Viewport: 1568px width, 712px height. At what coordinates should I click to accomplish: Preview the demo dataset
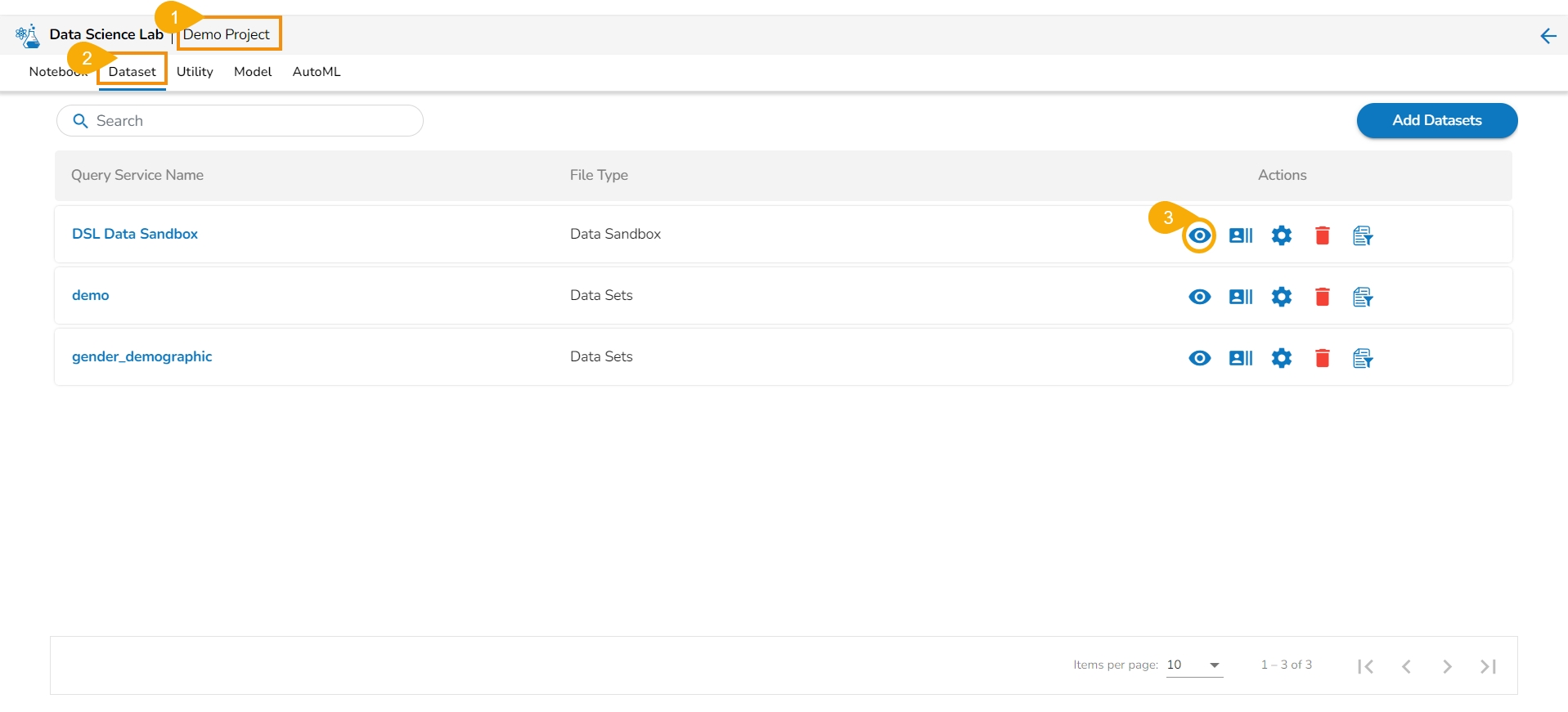click(1199, 297)
